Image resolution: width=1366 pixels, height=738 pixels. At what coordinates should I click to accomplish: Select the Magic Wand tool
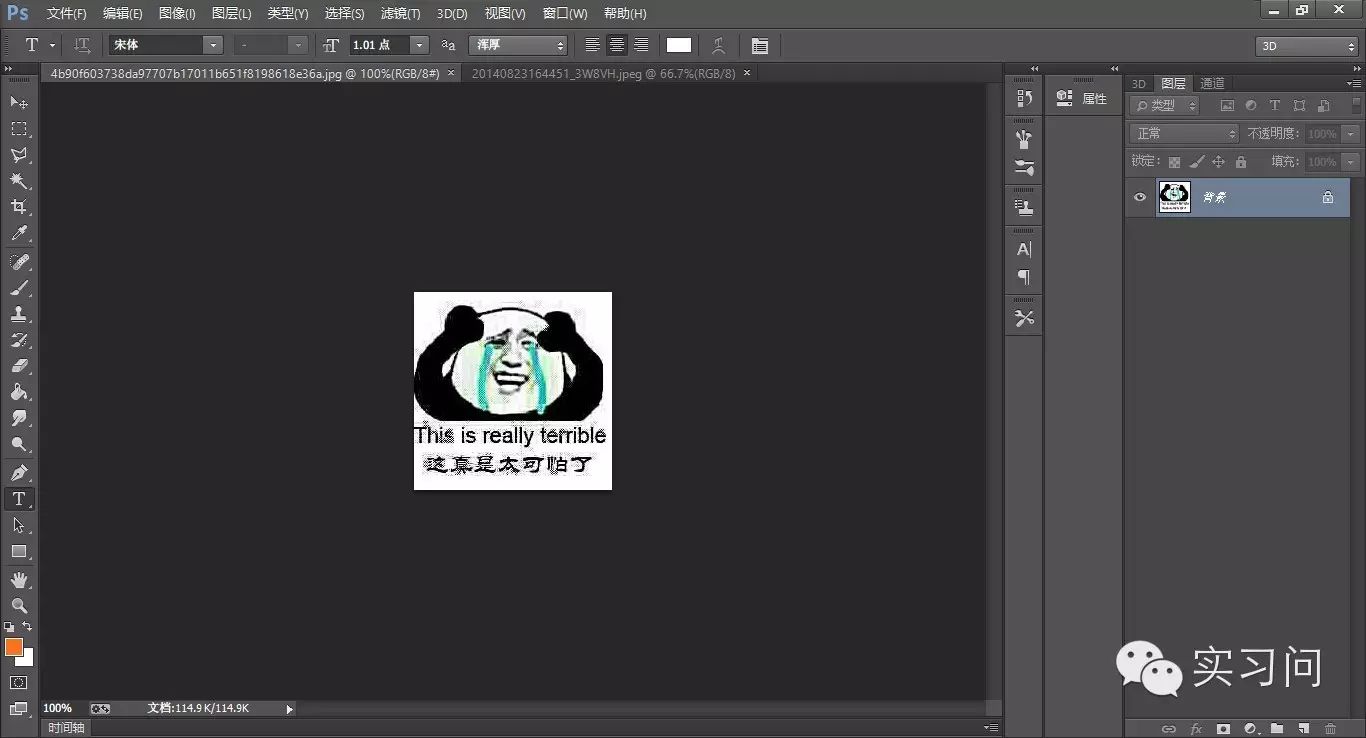(19, 181)
